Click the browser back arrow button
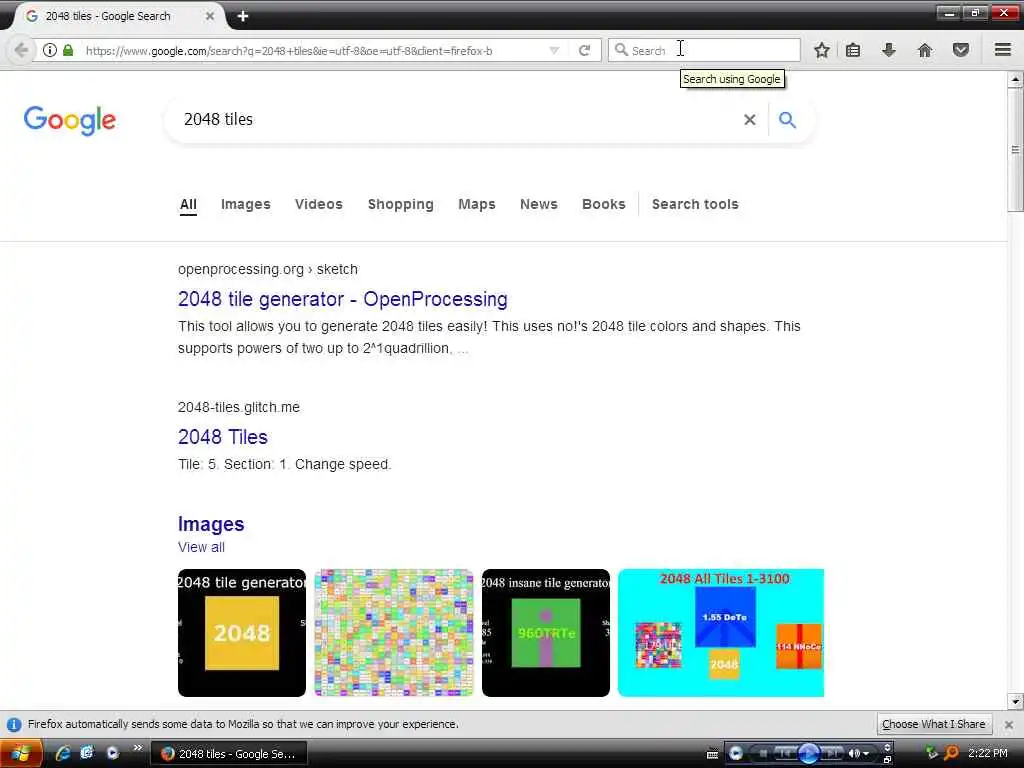This screenshot has width=1024, height=768. [22, 50]
